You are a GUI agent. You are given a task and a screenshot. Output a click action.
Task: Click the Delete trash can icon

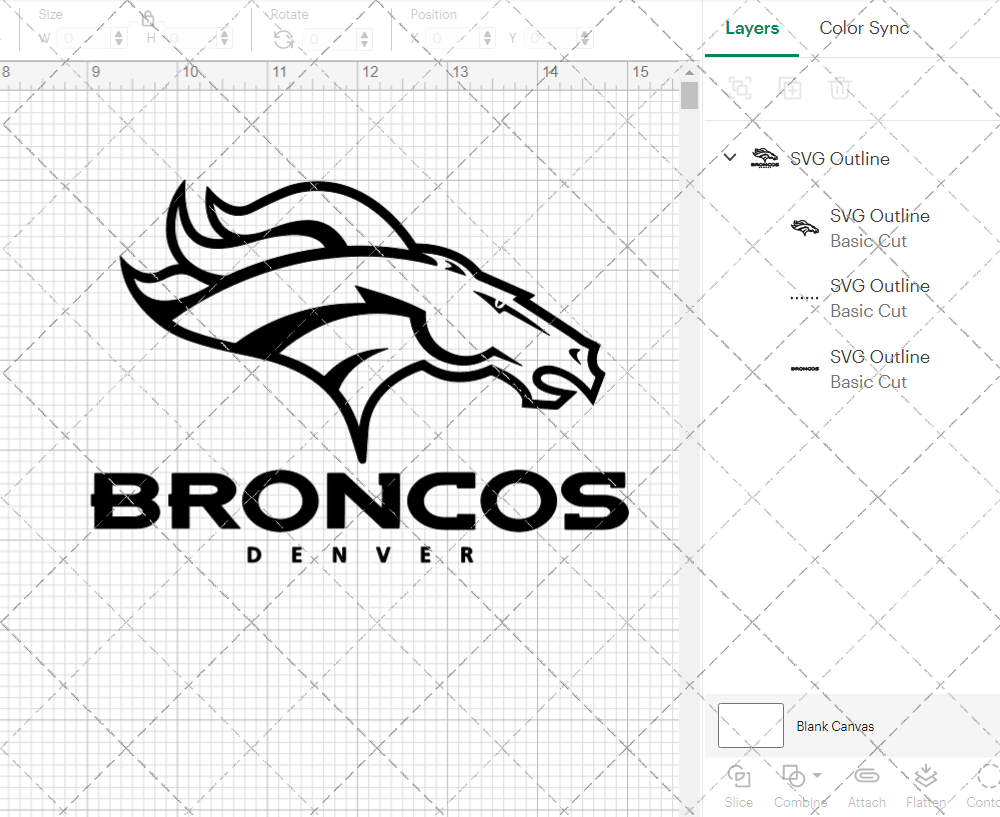pos(840,88)
